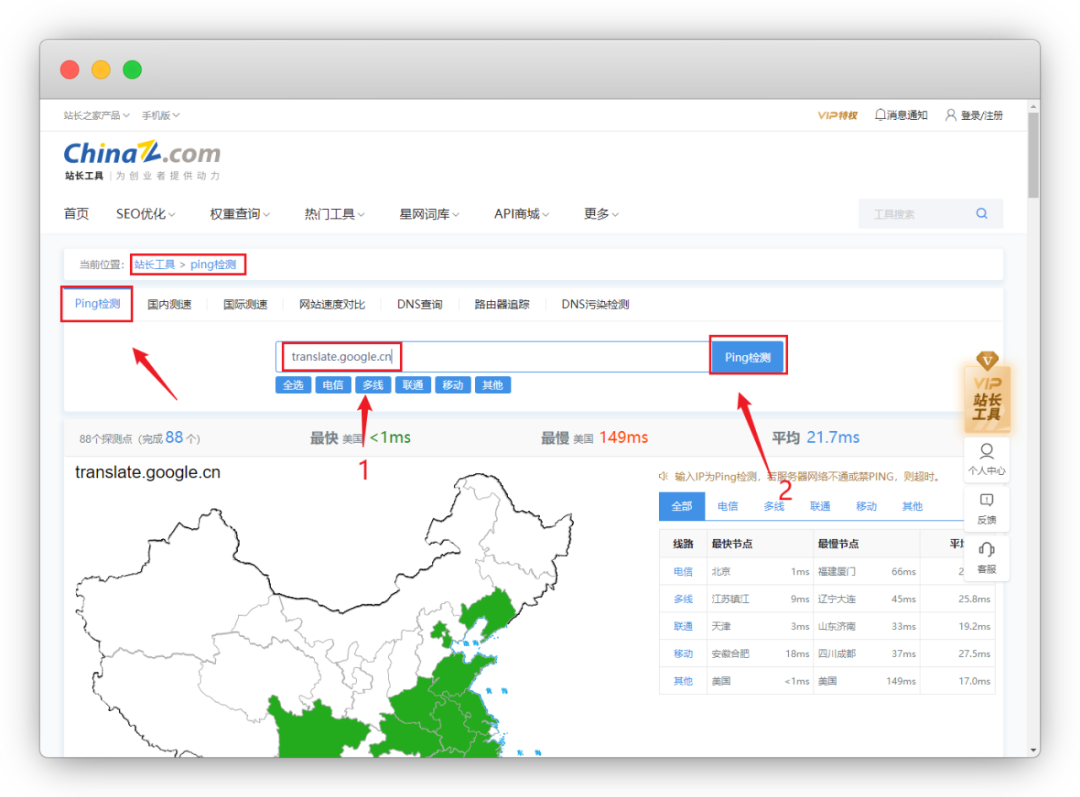Screen dimensions: 1080x797
Task: Click the 站长工具 breadcrumb link
Action: click(x=154, y=265)
